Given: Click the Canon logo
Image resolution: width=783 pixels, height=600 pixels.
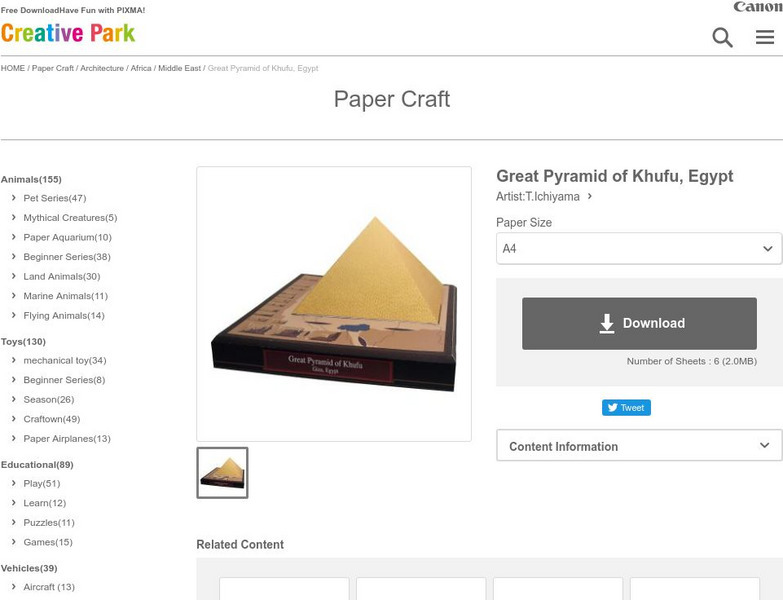Looking at the screenshot, I should [x=758, y=6].
